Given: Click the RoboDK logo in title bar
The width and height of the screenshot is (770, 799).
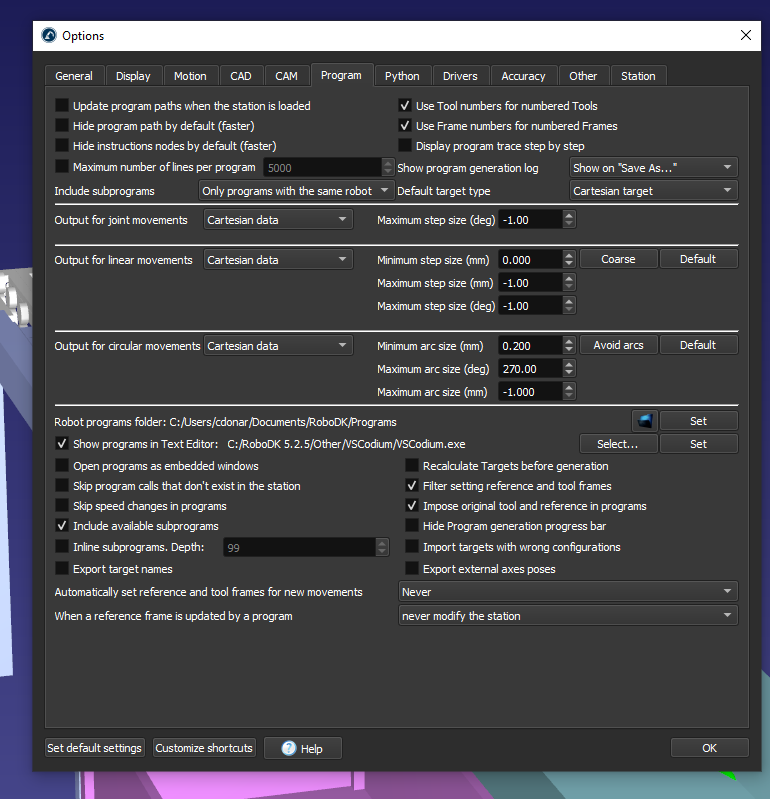Looking at the screenshot, I should click(x=49, y=36).
